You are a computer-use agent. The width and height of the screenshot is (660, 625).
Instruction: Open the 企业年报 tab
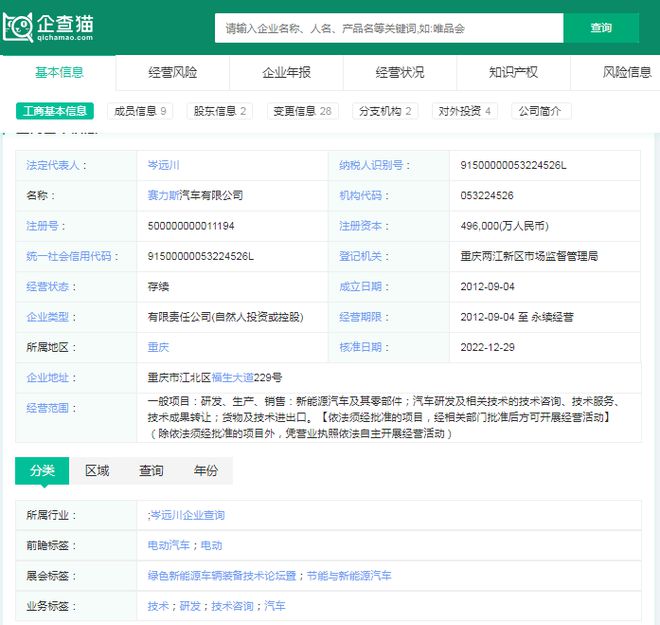pyautogui.click(x=286, y=72)
